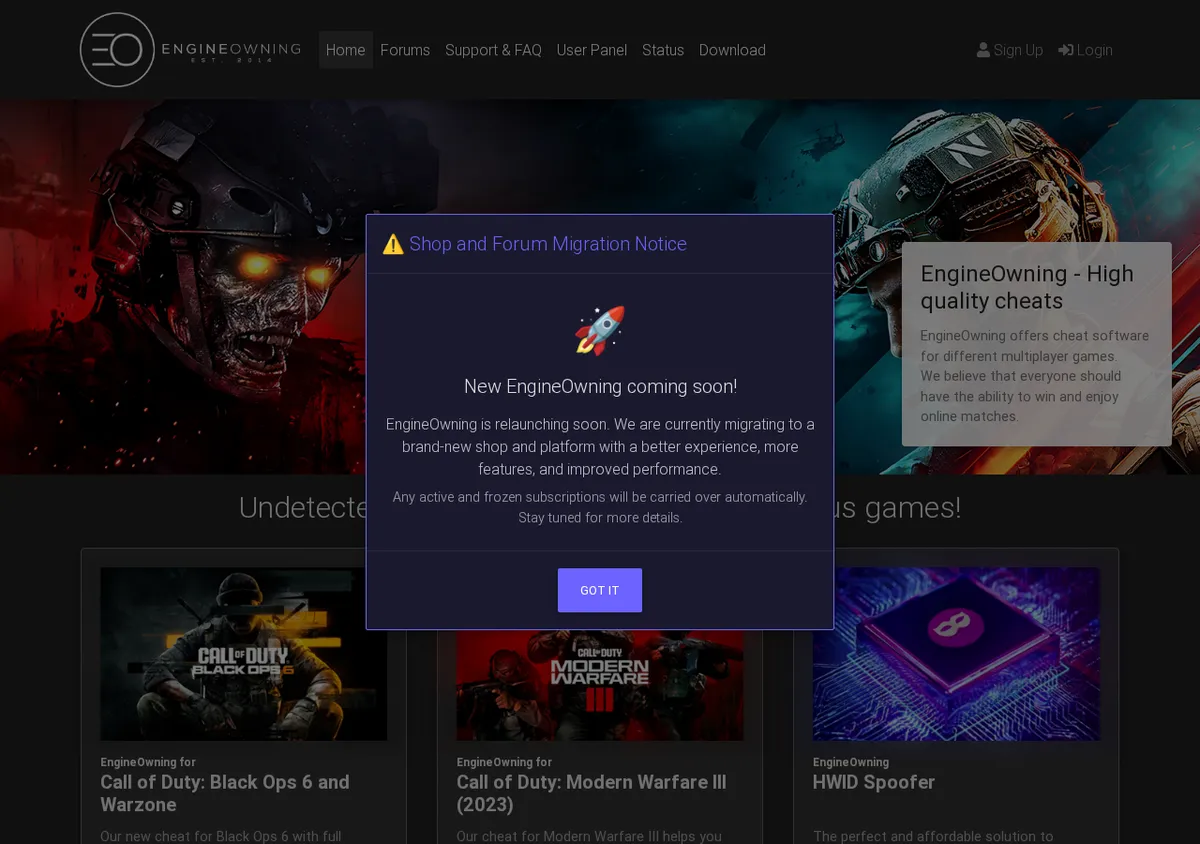Click the Login arrow icon
This screenshot has height=844, width=1200.
click(1066, 50)
